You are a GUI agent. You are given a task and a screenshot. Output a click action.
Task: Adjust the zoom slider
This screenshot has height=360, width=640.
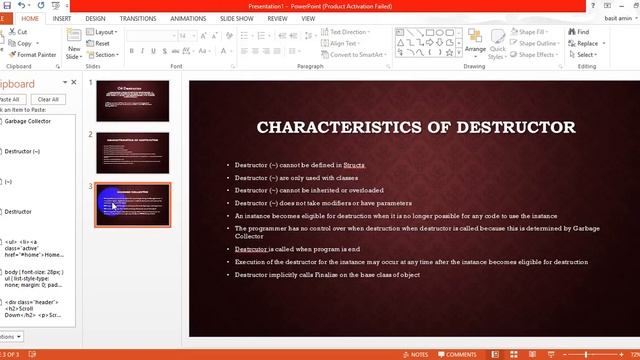[586, 354]
